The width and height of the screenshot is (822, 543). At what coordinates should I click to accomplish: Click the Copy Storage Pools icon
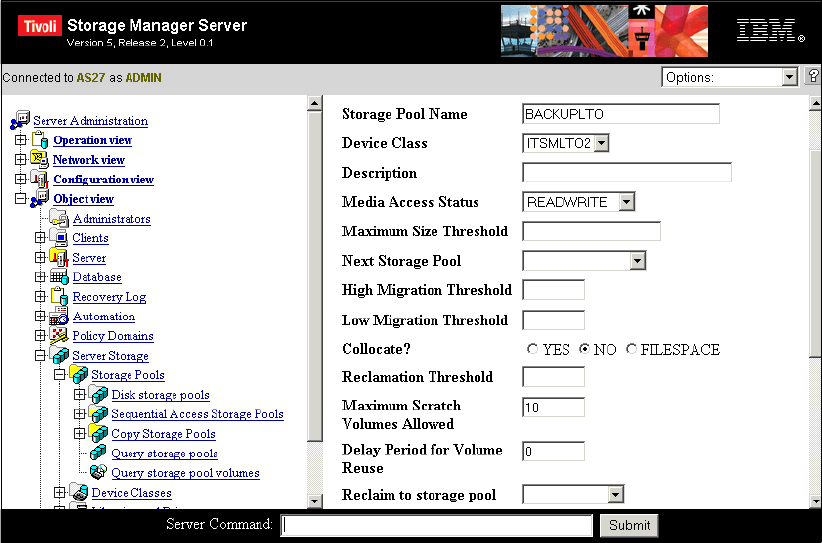(98, 433)
